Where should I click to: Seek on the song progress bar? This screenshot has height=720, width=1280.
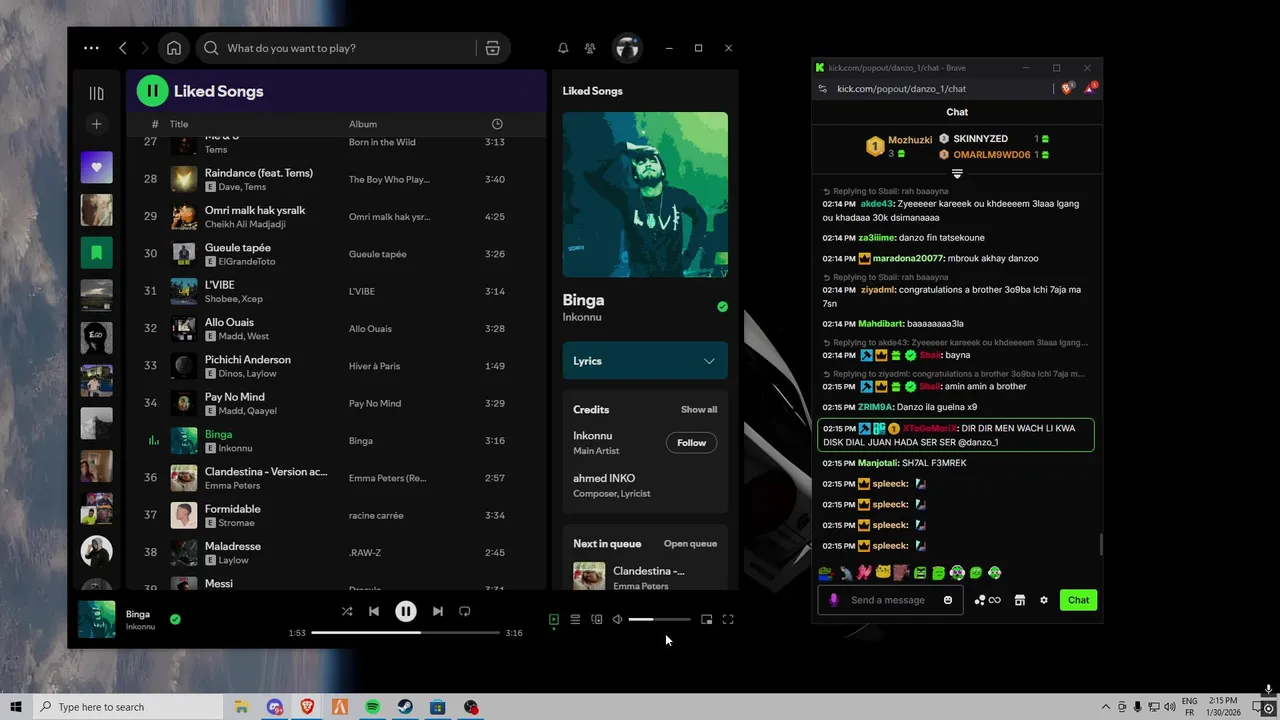click(405, 632)
